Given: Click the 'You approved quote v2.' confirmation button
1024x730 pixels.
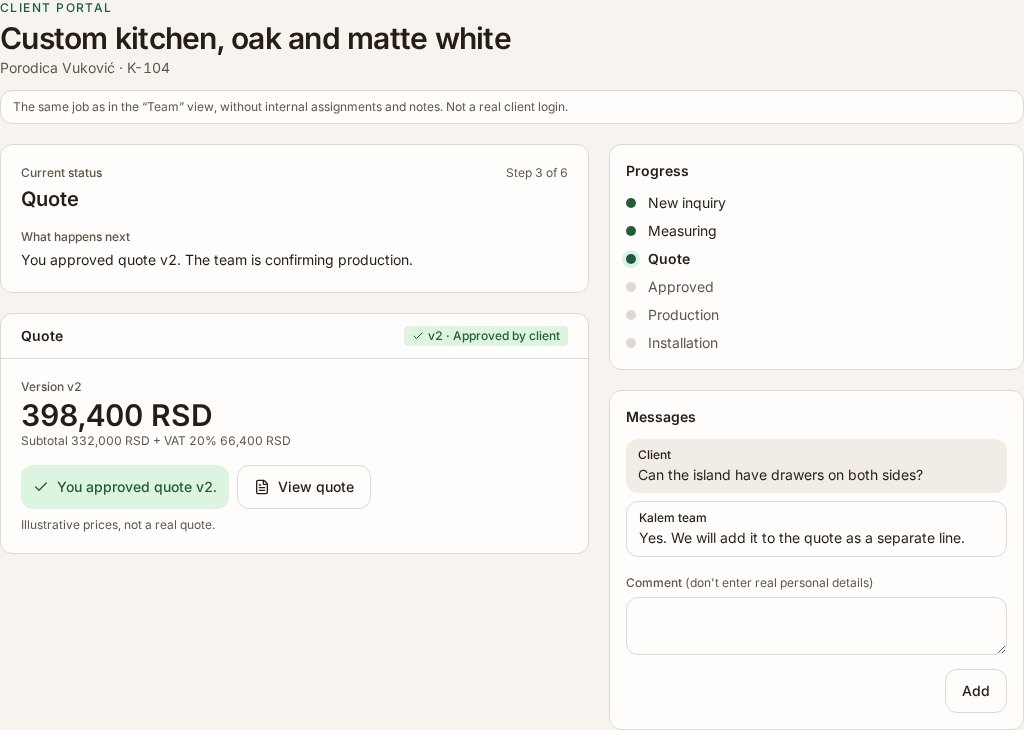Looking at the screenshot, I should (125, 487).
